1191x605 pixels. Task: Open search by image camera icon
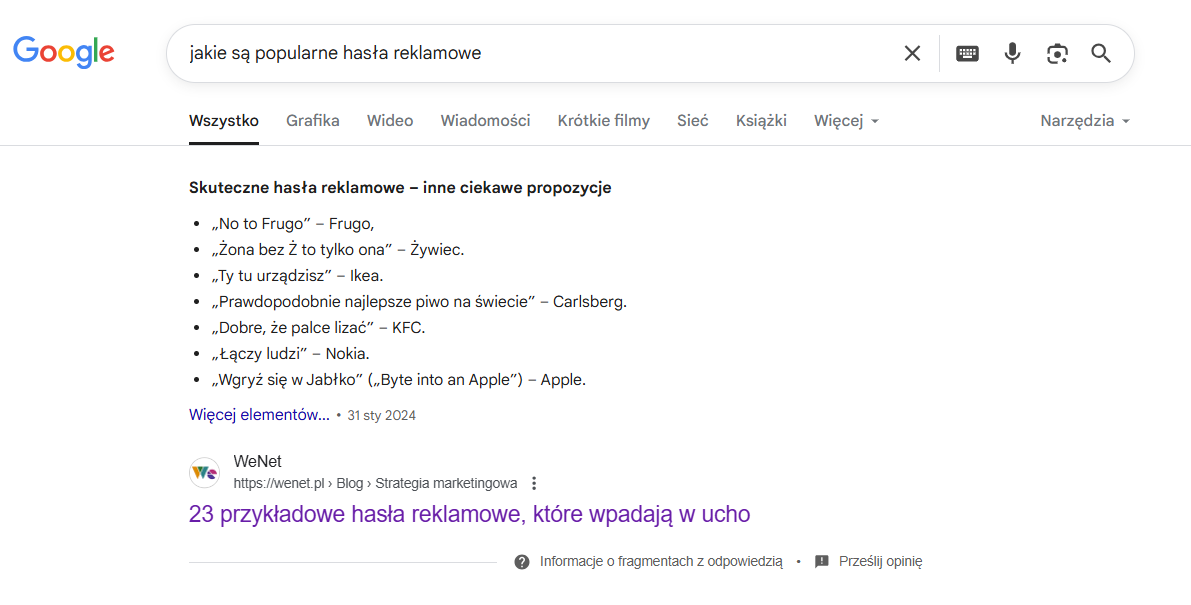pyautogui.click(x=1057, y=53)
